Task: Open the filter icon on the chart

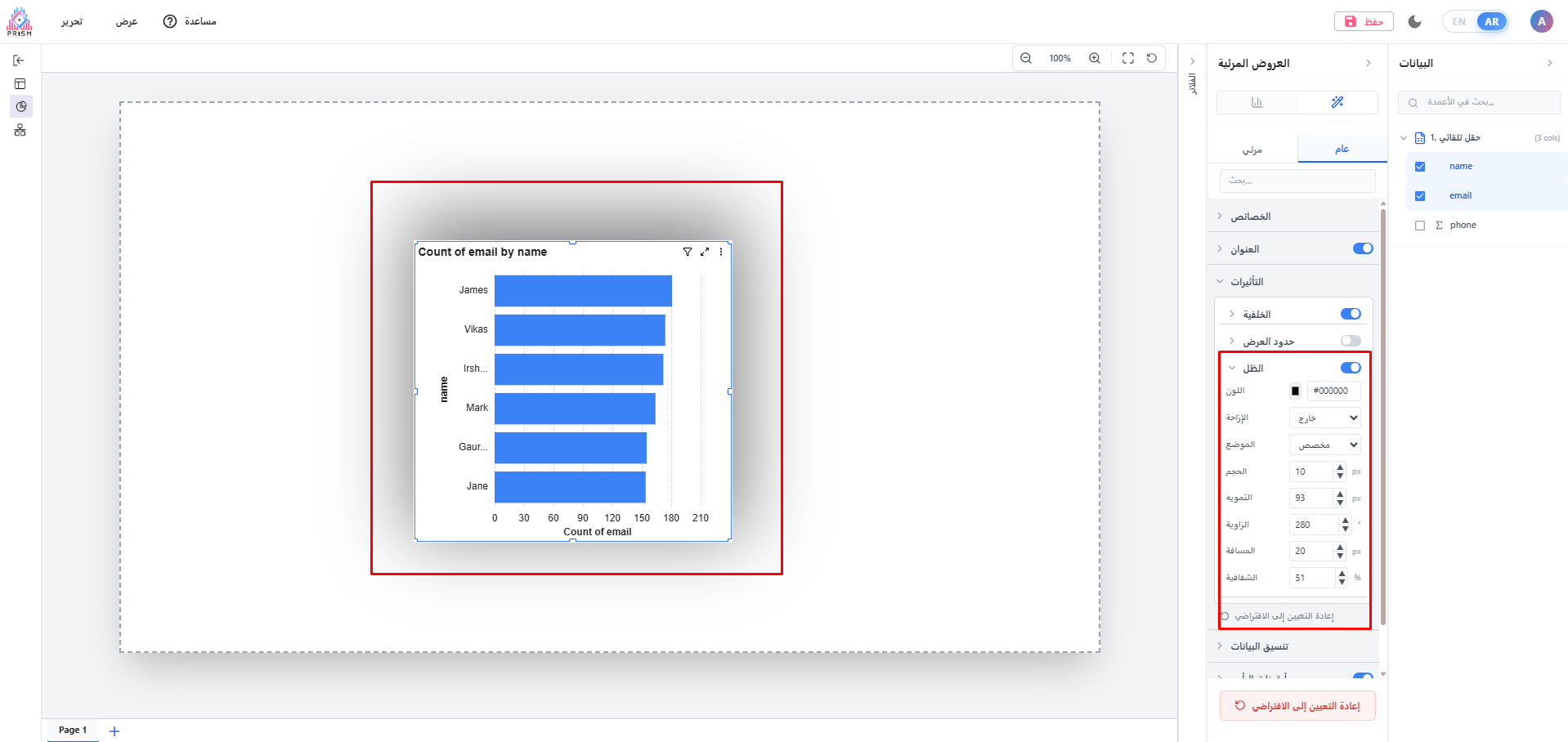Action: click(688, 252)
